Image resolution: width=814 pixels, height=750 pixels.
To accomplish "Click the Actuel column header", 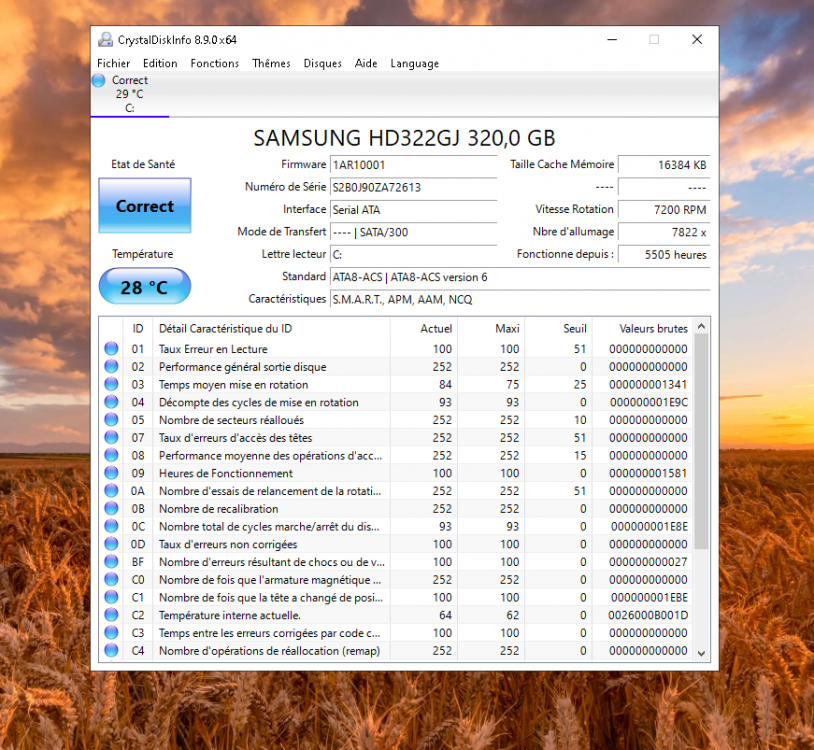I will pos(424,329).
